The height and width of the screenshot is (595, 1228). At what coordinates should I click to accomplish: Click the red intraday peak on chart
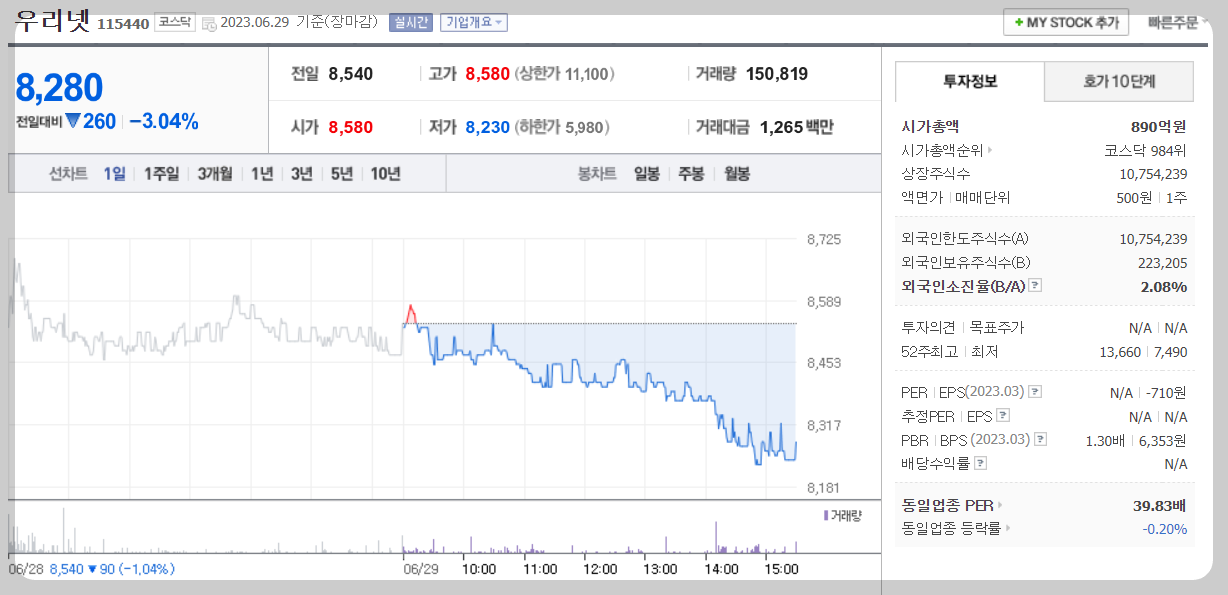[410, 311]
